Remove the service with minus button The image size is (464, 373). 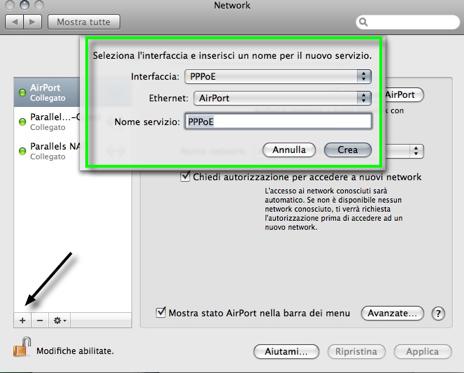pyautogui.click(x=40, y=320)
